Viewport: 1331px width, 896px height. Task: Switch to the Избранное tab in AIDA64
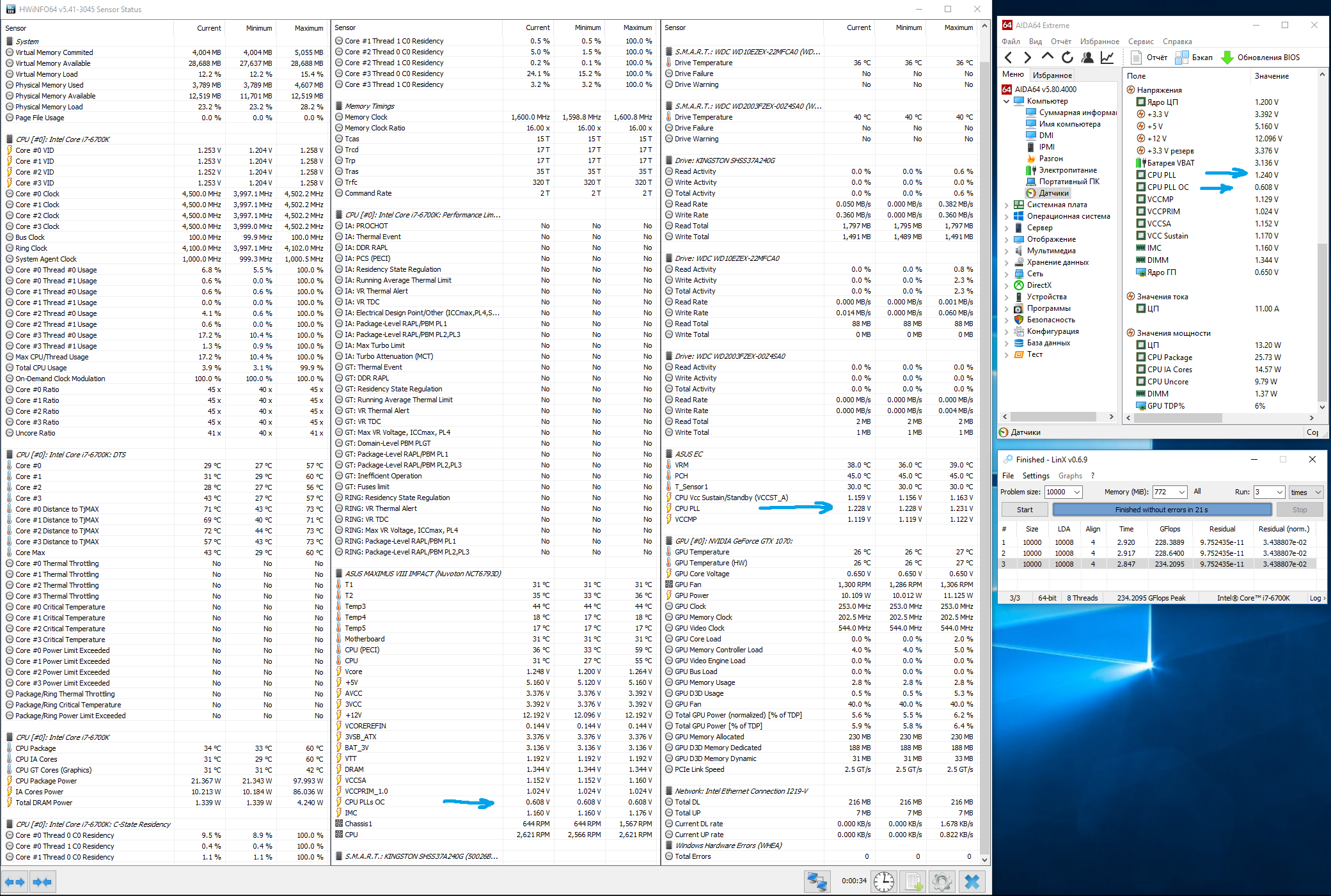coord(1052,75)
